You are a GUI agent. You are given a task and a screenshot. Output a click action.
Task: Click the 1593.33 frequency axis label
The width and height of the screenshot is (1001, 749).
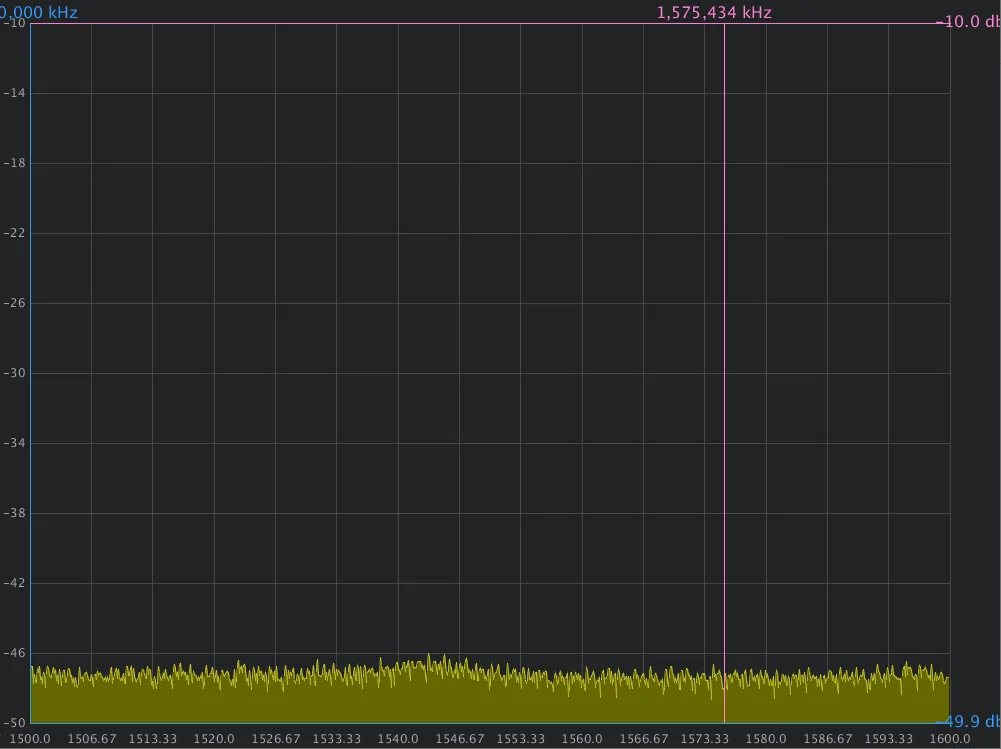889,739
